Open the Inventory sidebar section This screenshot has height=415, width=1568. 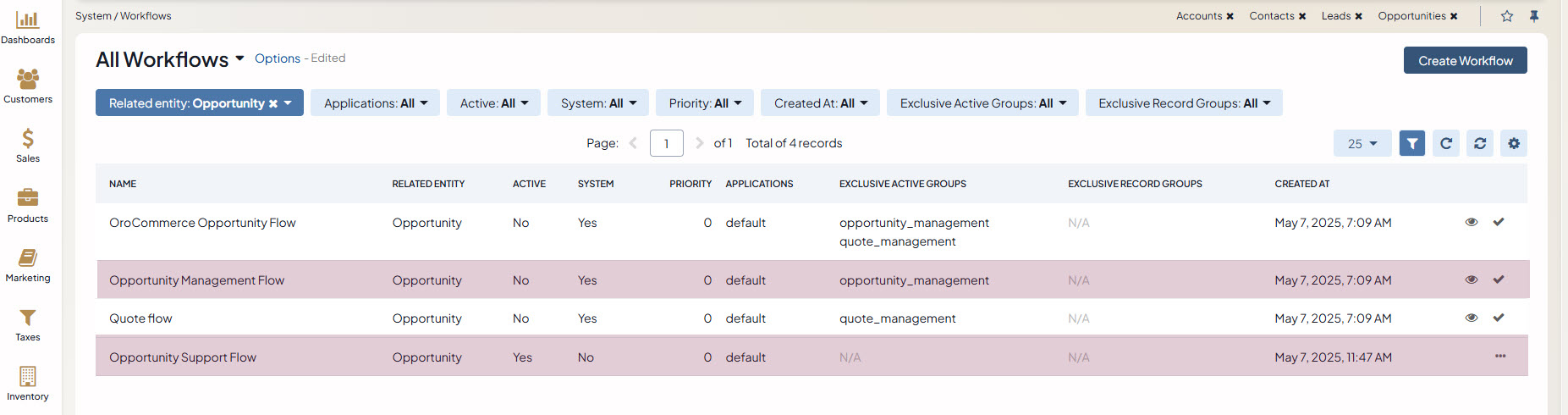coord(28,384)
